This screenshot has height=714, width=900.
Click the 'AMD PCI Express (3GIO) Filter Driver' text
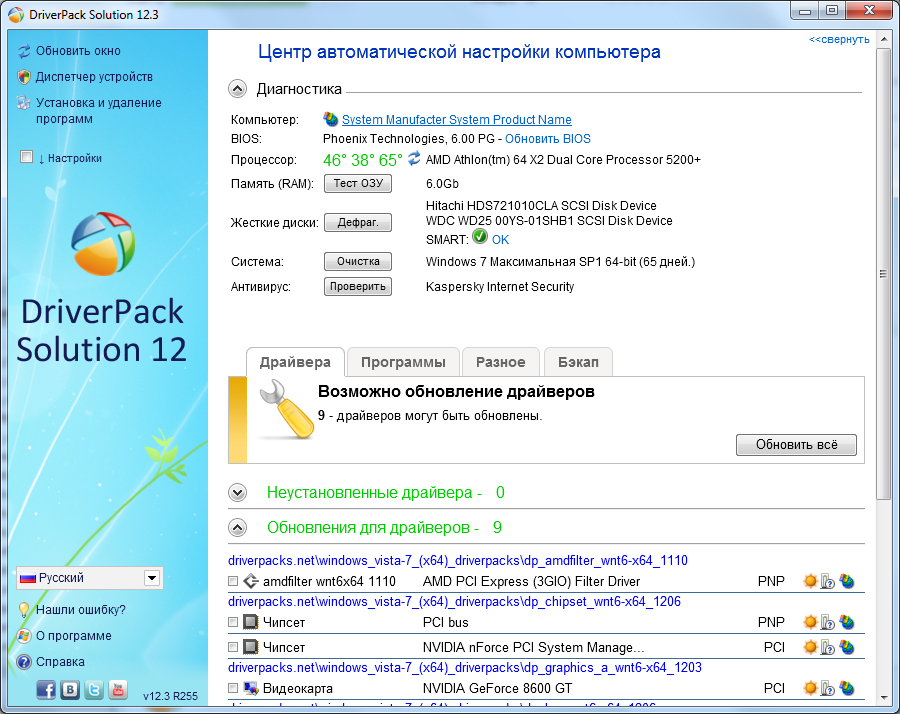pyautogui.click(x=532, y=581)
